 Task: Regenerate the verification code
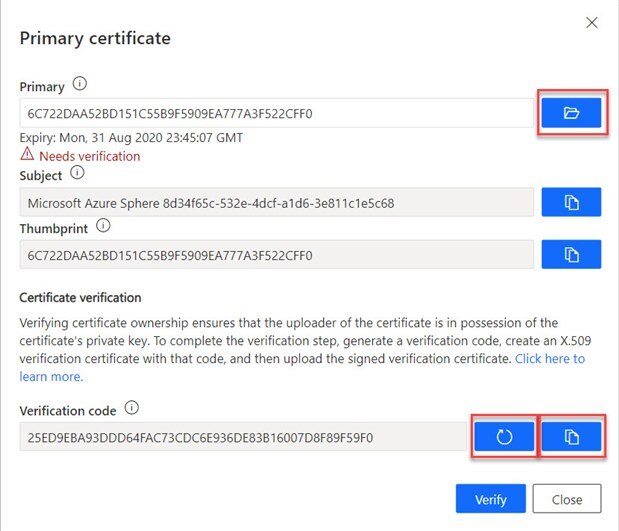pyautogui.click(x=503, y=437)
